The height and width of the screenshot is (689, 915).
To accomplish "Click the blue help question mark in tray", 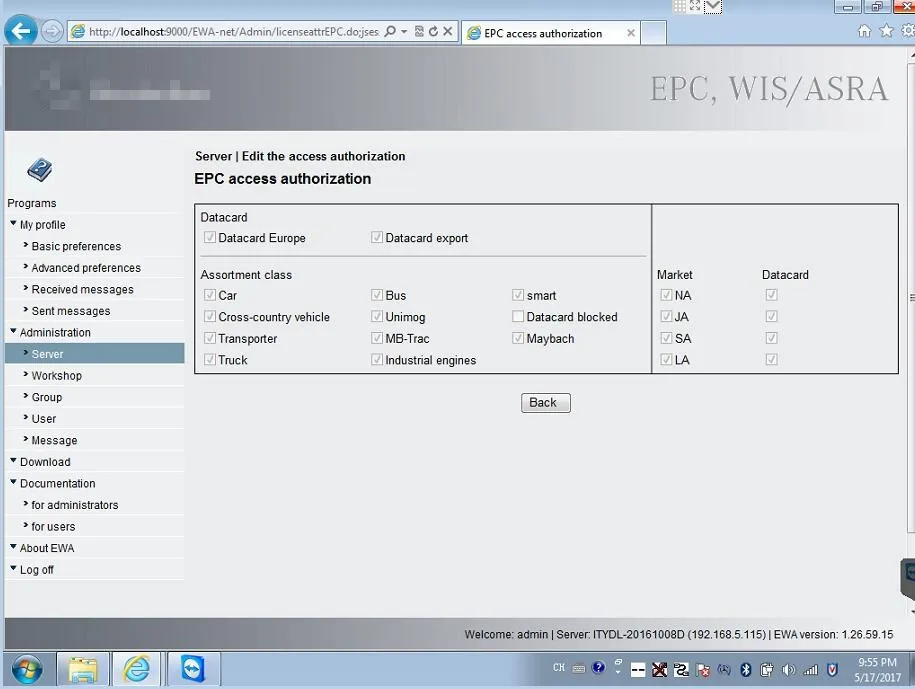I will coord(598,667).
